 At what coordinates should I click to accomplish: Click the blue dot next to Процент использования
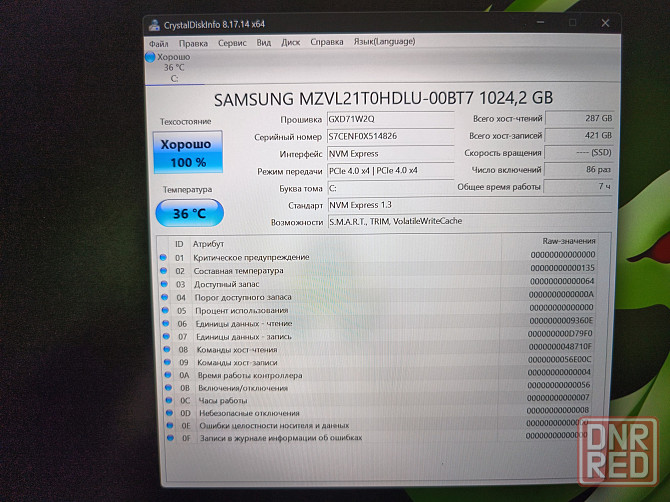[163, 310]
